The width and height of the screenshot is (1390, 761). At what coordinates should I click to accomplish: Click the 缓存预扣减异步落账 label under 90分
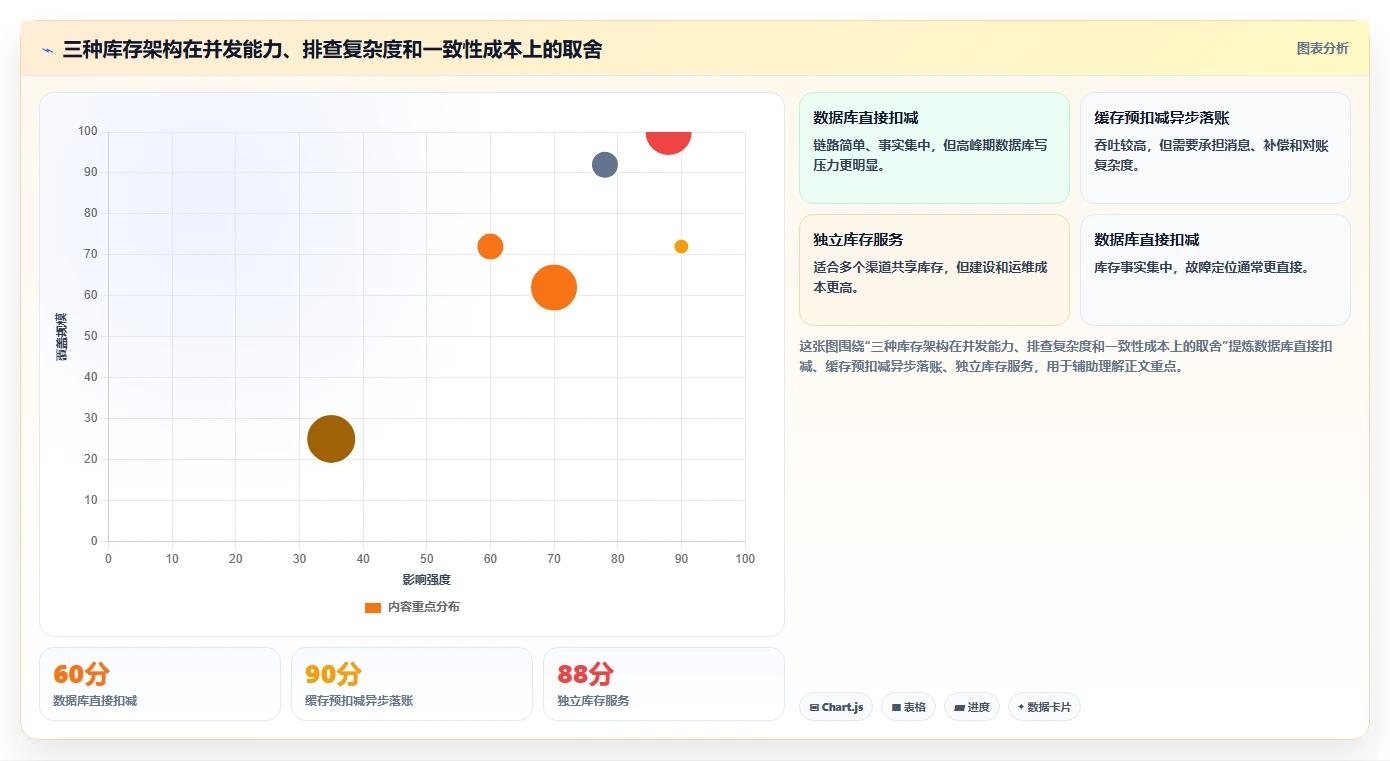[x=359, y=701]
